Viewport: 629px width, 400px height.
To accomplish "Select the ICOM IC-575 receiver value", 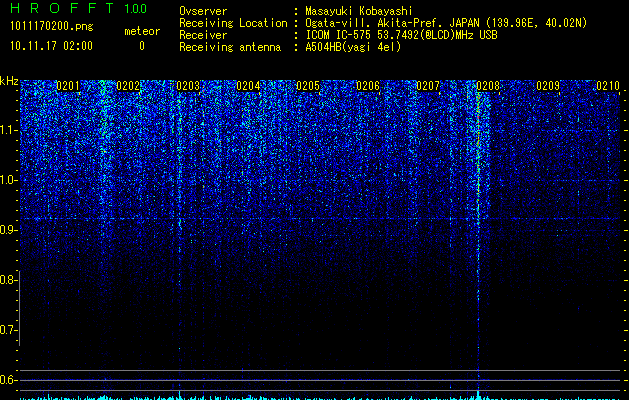I will (402, 35).
